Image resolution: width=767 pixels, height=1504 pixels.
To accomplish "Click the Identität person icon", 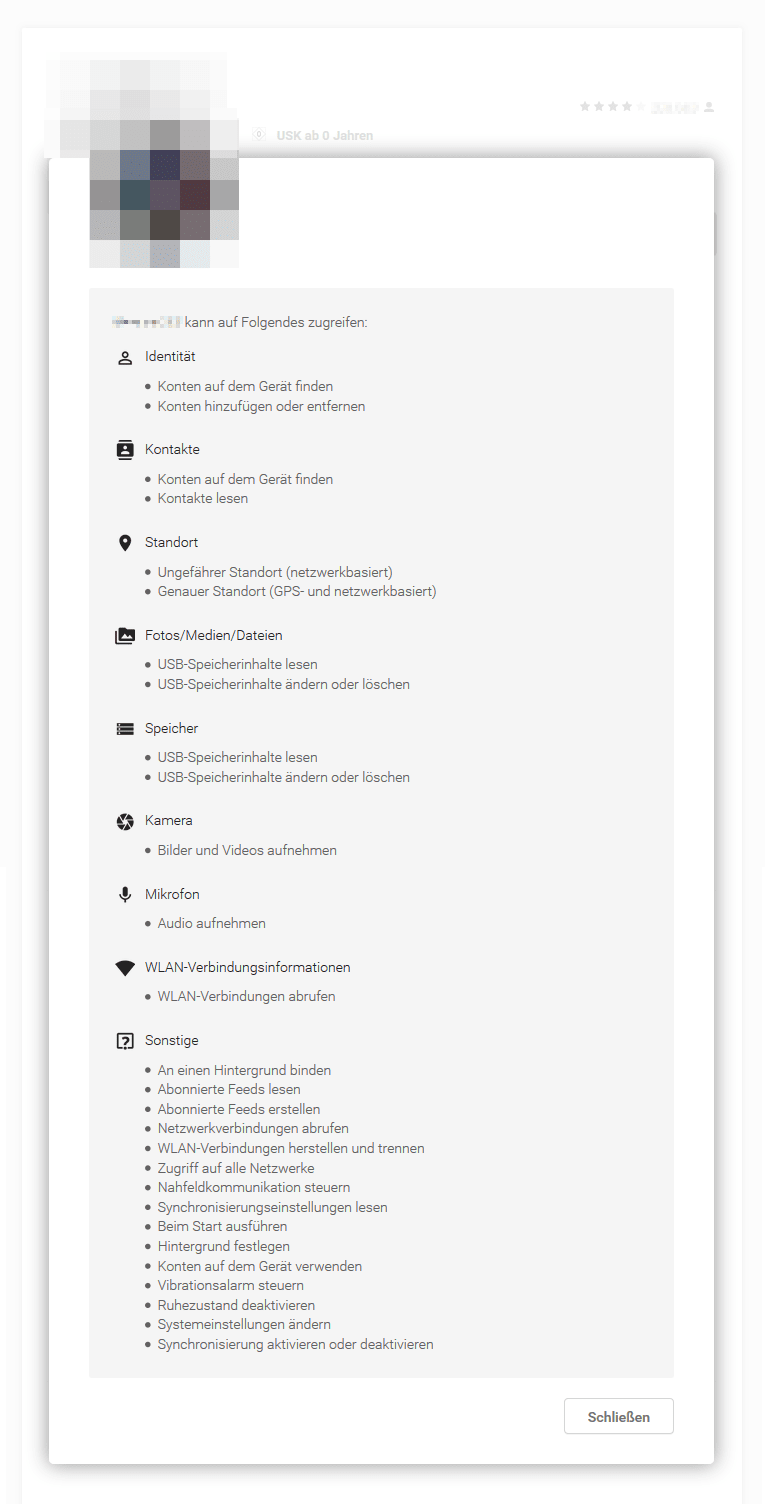I will click(x=125, y=357).
